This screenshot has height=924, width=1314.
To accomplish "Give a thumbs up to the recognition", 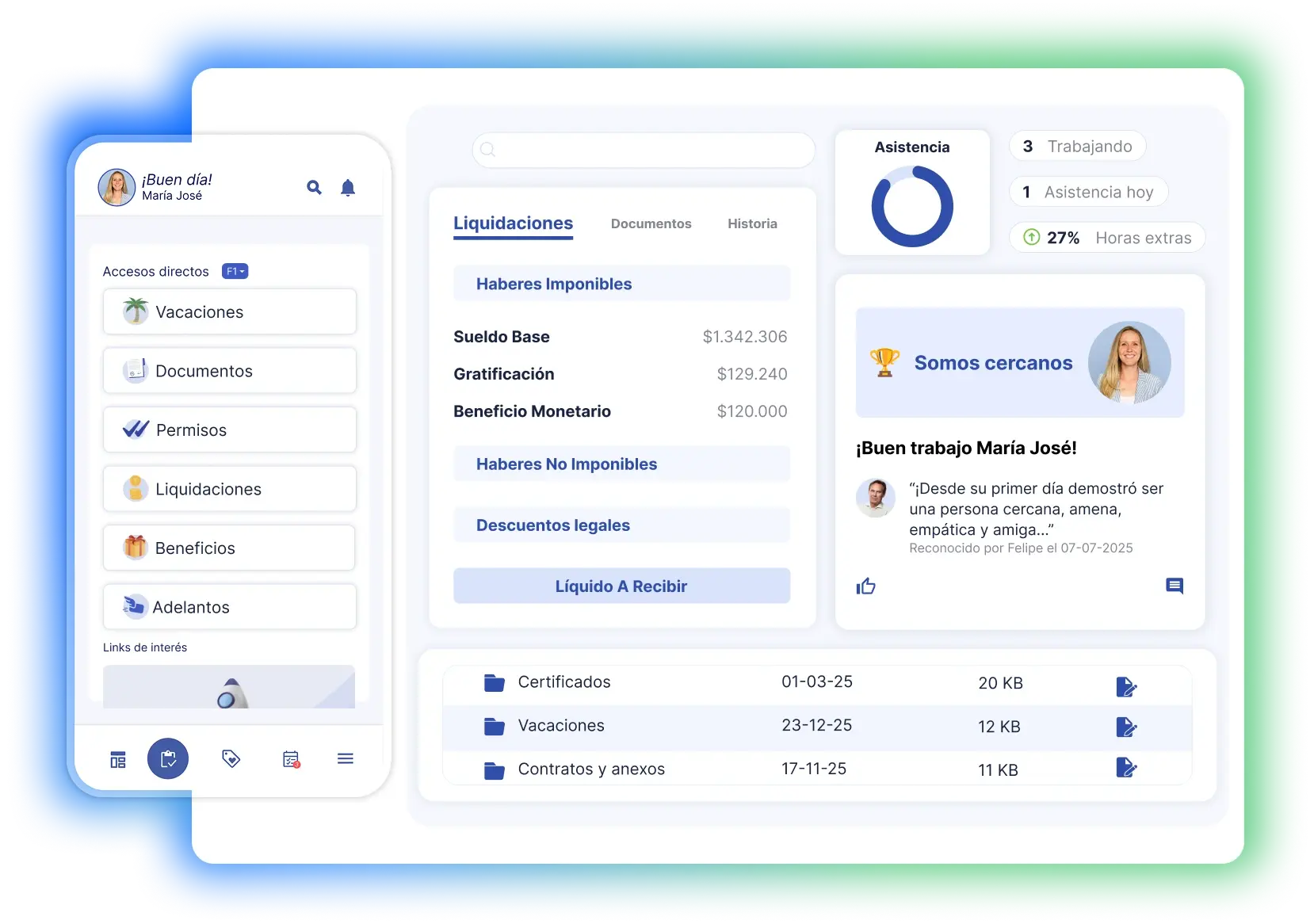I will pos(865,586).
